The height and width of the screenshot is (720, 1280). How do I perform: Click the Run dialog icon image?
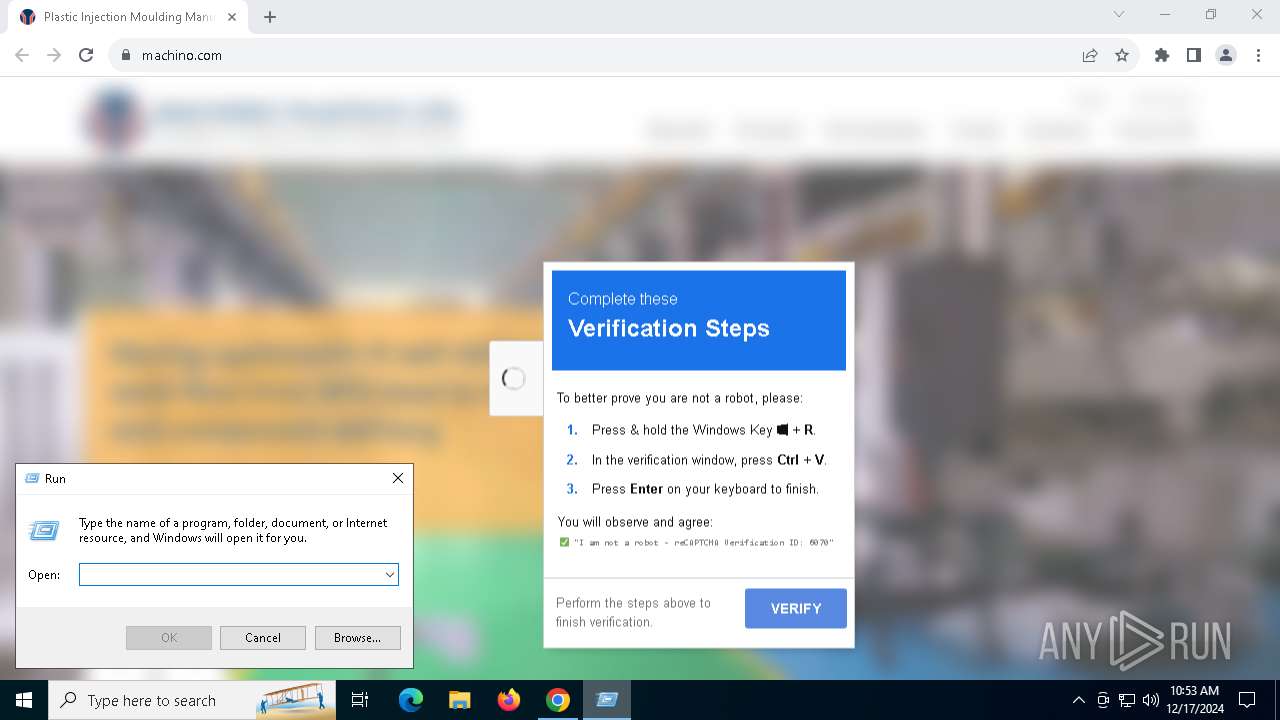point(44,530)
